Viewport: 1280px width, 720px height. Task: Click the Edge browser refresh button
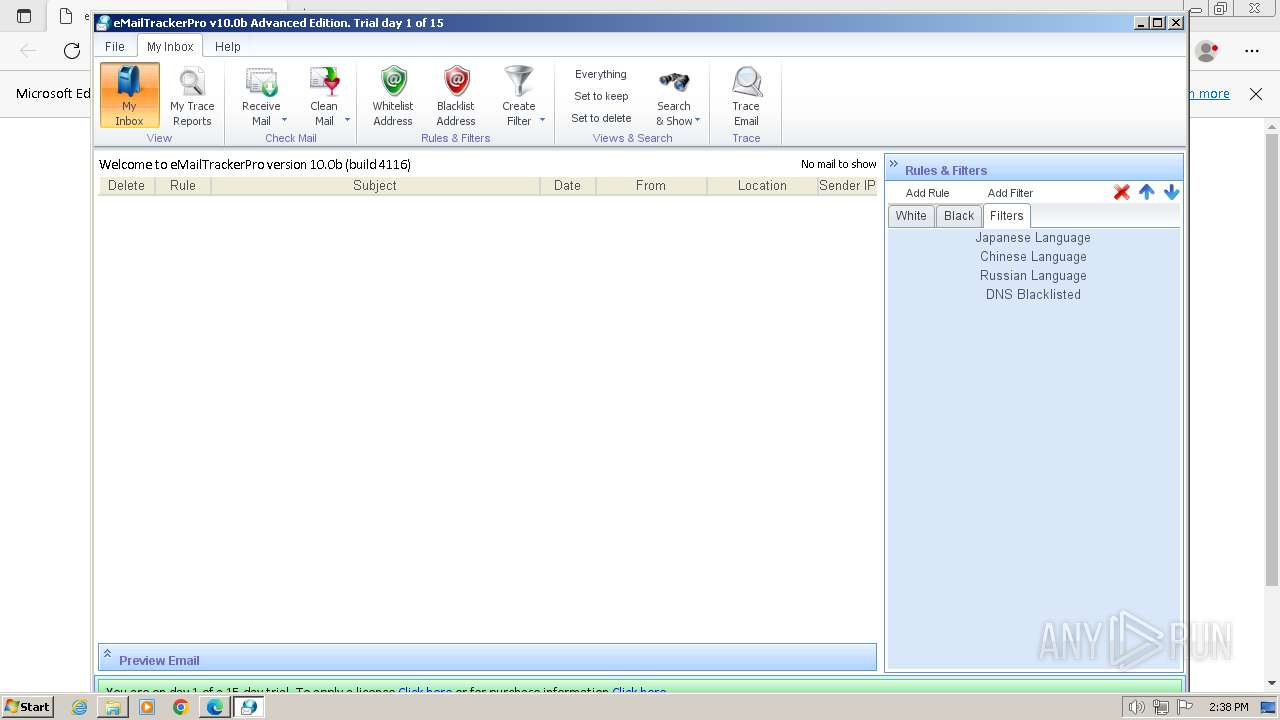point(72,50)
